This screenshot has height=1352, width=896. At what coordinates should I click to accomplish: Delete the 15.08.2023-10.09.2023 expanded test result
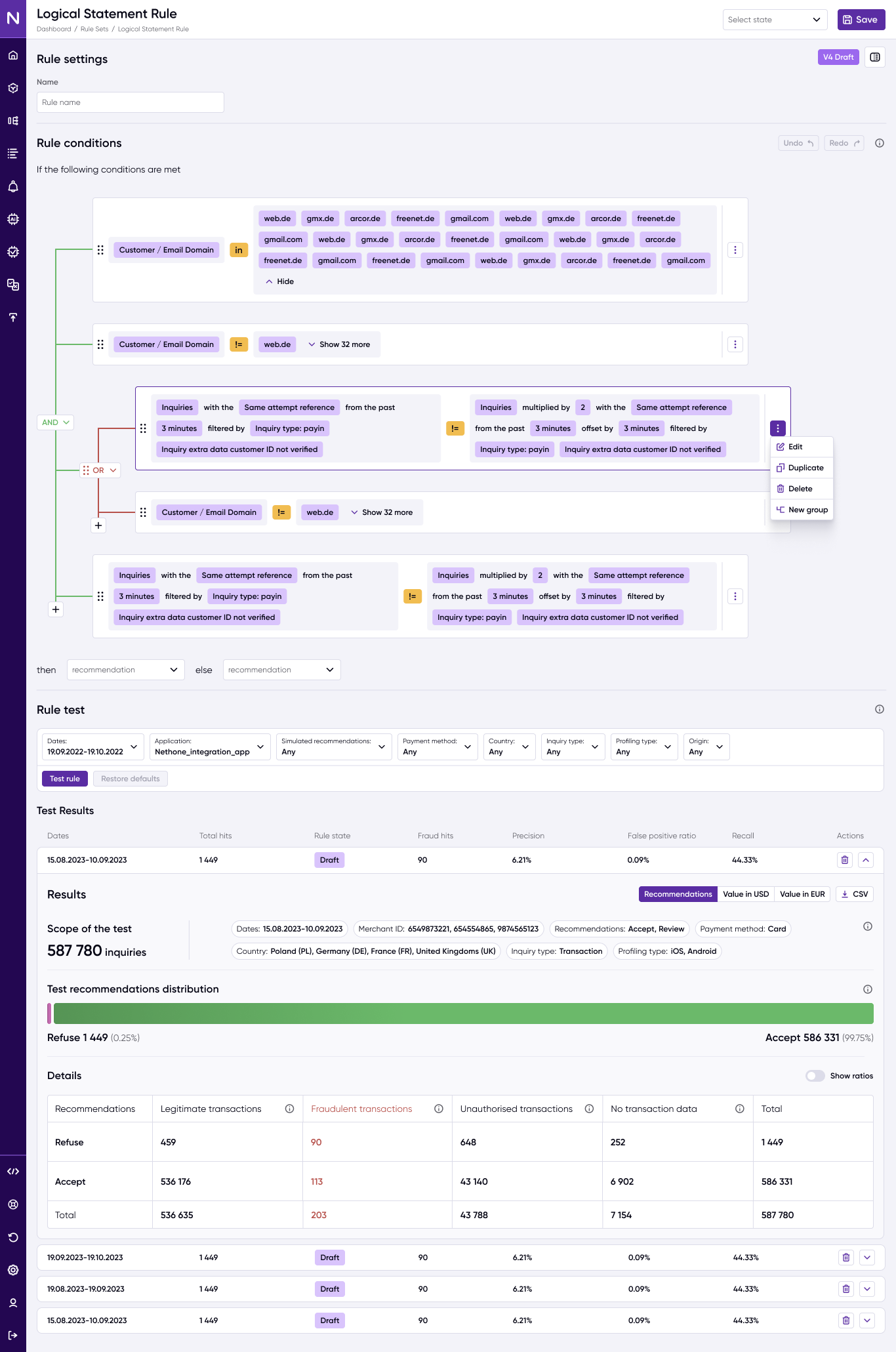pyautogui.click(x=845, y=860)
